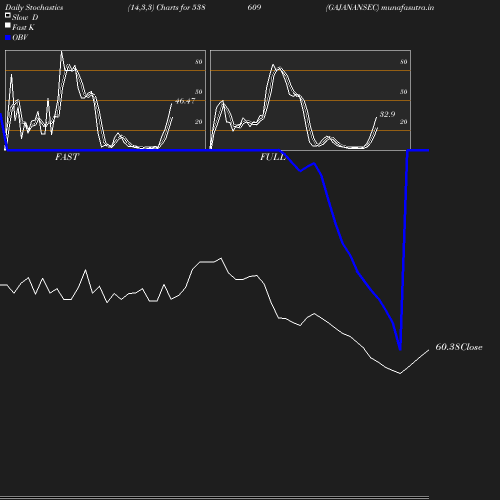500x500 pixels.
Task: Click the 'OBV' legend text
Action: point(20,37)
